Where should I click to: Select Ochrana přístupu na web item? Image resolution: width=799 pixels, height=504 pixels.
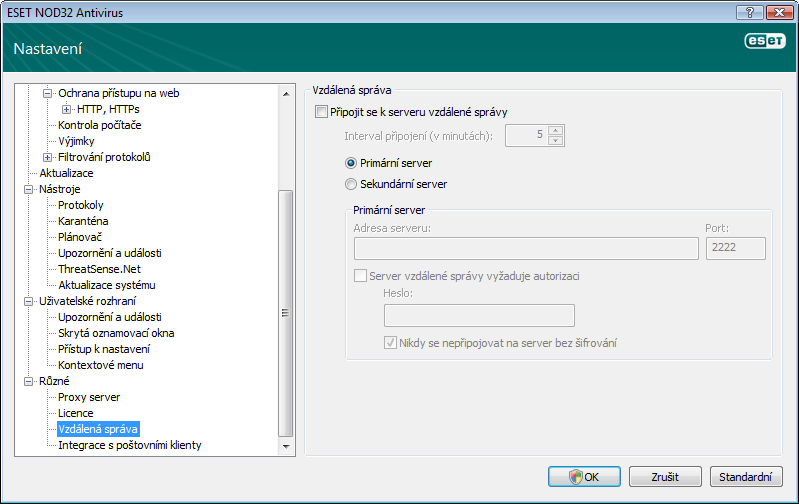(x=119, y=93)
